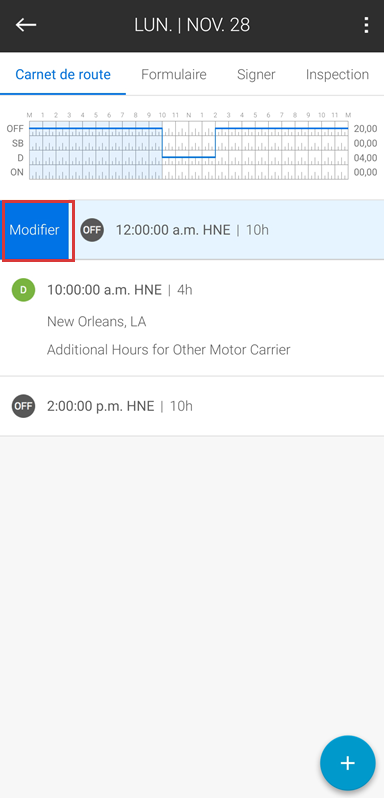Tap the OFF status icon at 2:00:00 p.m.
The image size is (385, 798).
click(x=23, y=406)
